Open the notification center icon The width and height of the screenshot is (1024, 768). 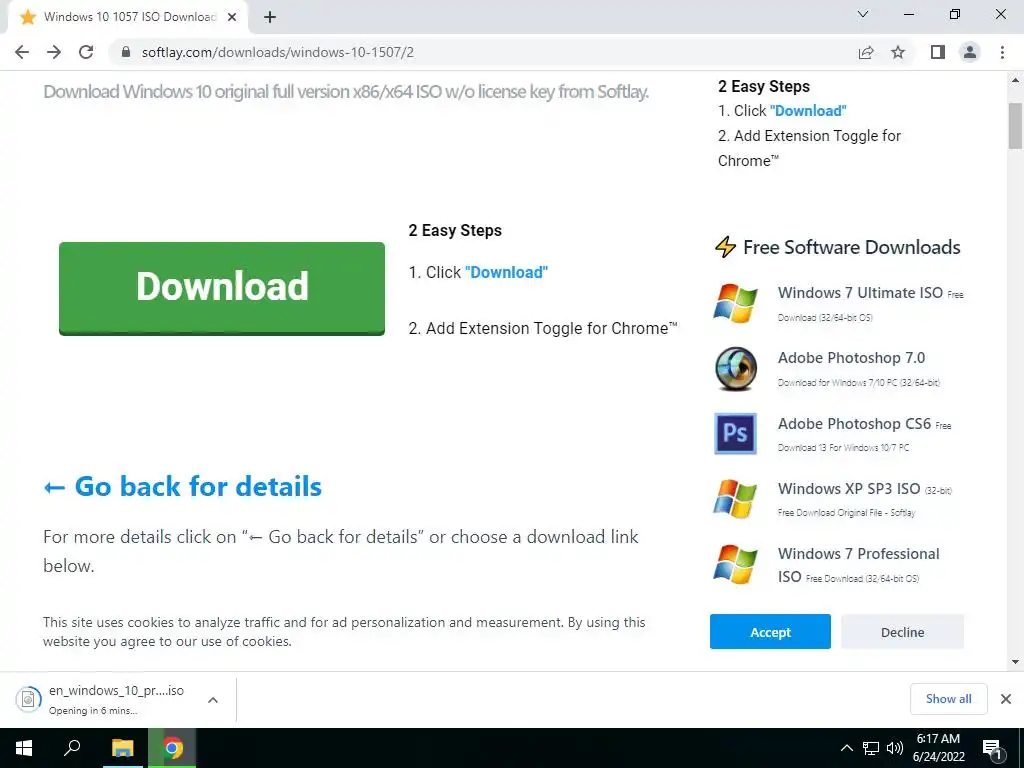pos(992,748)
